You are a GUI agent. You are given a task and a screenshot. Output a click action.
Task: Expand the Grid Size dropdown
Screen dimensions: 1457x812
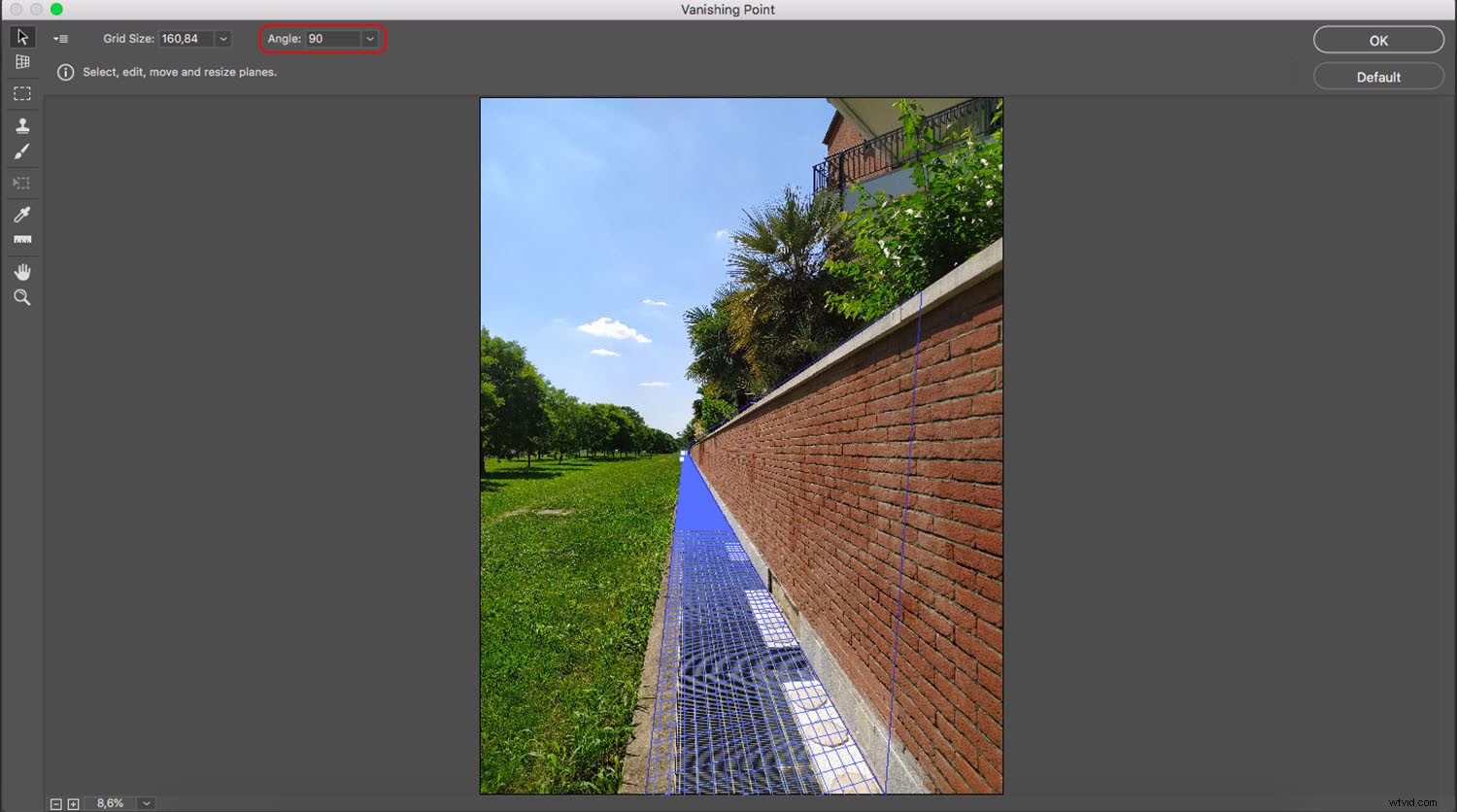(x=222, y=39)
